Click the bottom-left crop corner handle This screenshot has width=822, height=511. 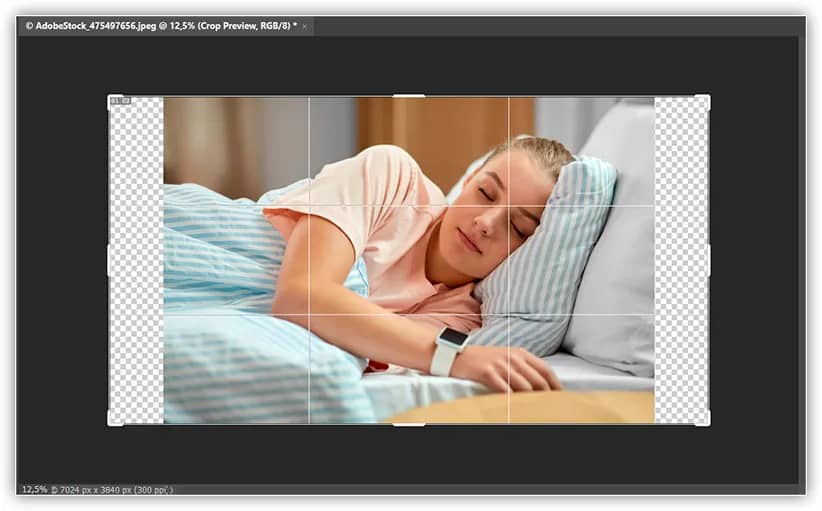(x=109, y=423)
